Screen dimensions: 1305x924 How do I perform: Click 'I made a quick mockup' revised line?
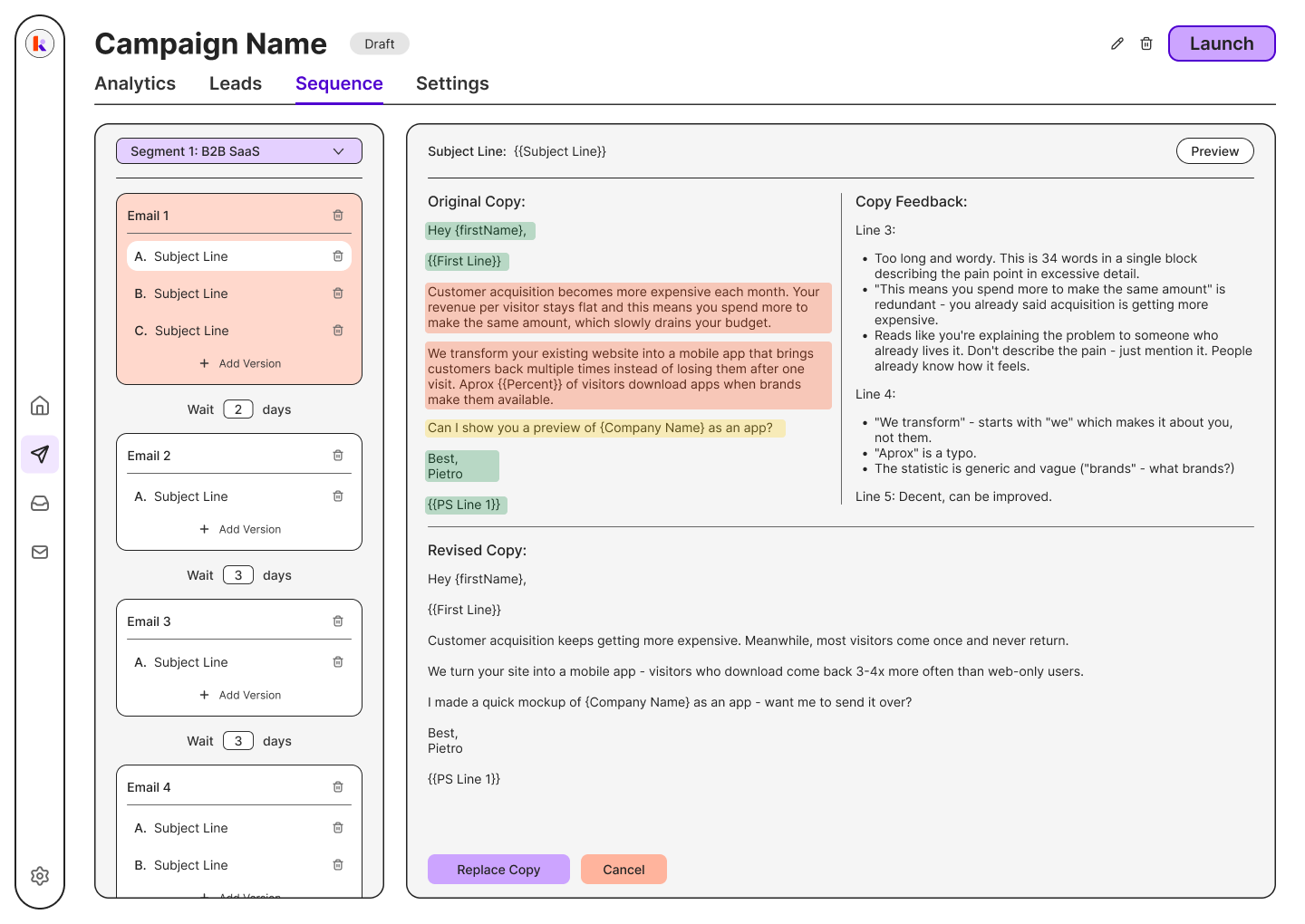[x=670, y=702]
